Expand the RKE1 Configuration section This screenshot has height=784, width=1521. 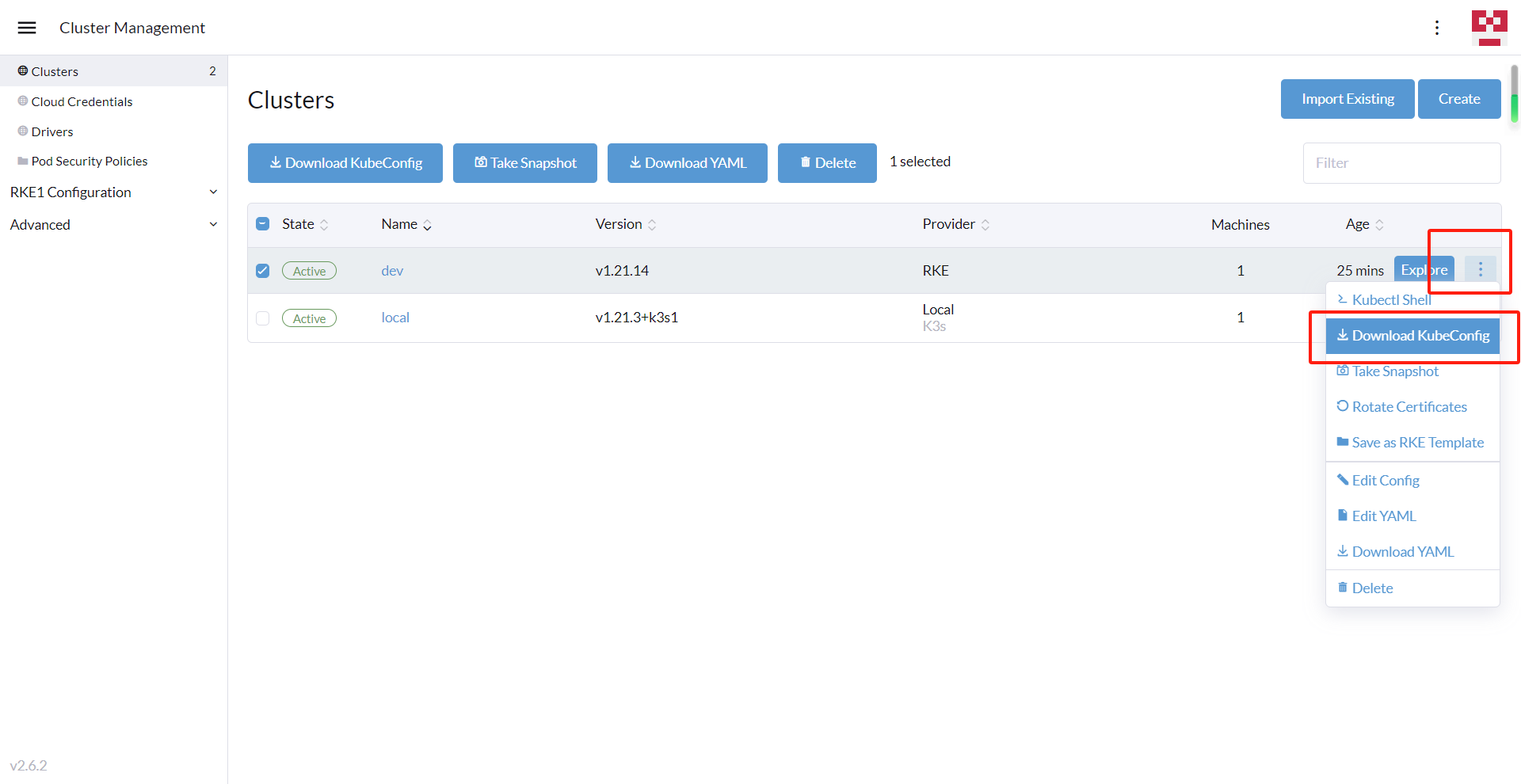click(x=113, y=192)
